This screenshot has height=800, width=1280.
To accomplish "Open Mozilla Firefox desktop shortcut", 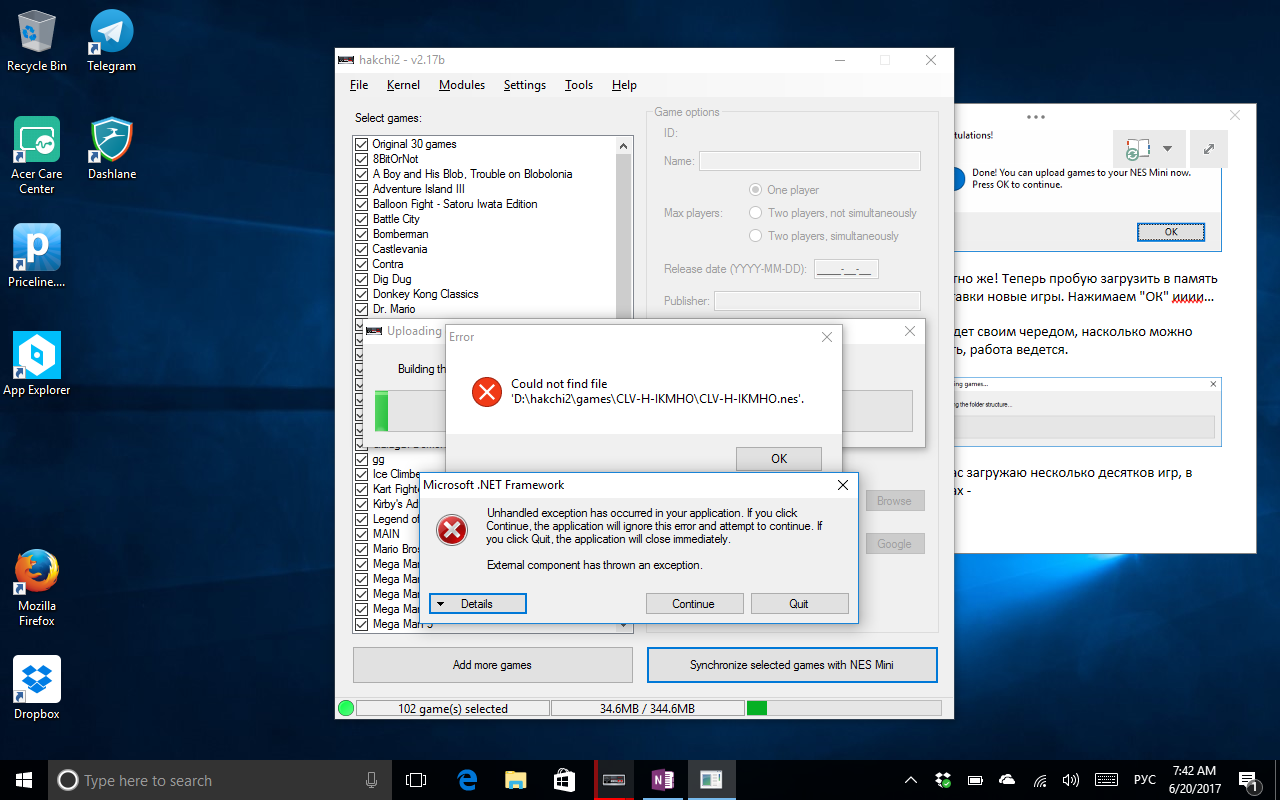I will tap(37, 588).
